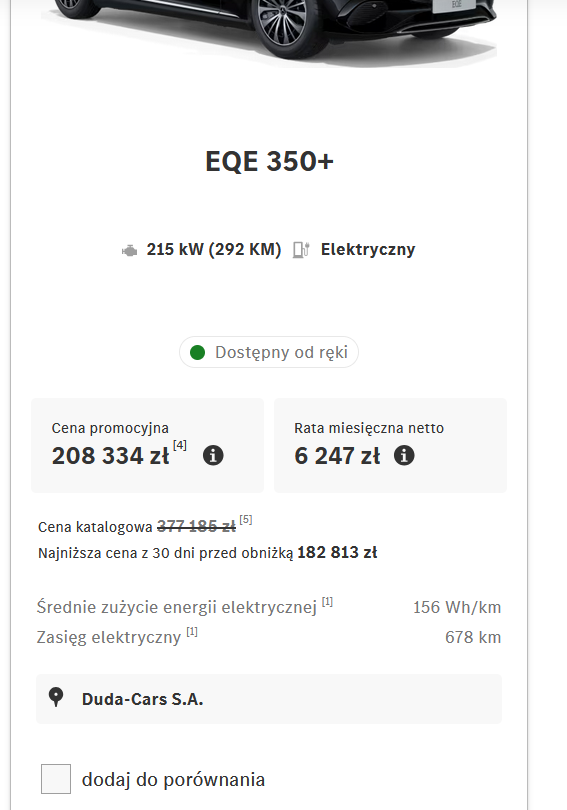Image resolution: width=567 pixels, height=810 pixels.
Task: Click the 215 kW (292 KM) power text
Action: click(x=214, y=250)
